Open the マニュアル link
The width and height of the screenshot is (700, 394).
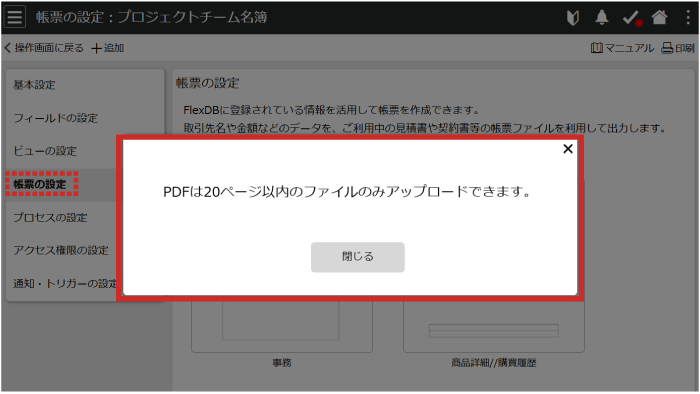[622, 48]
